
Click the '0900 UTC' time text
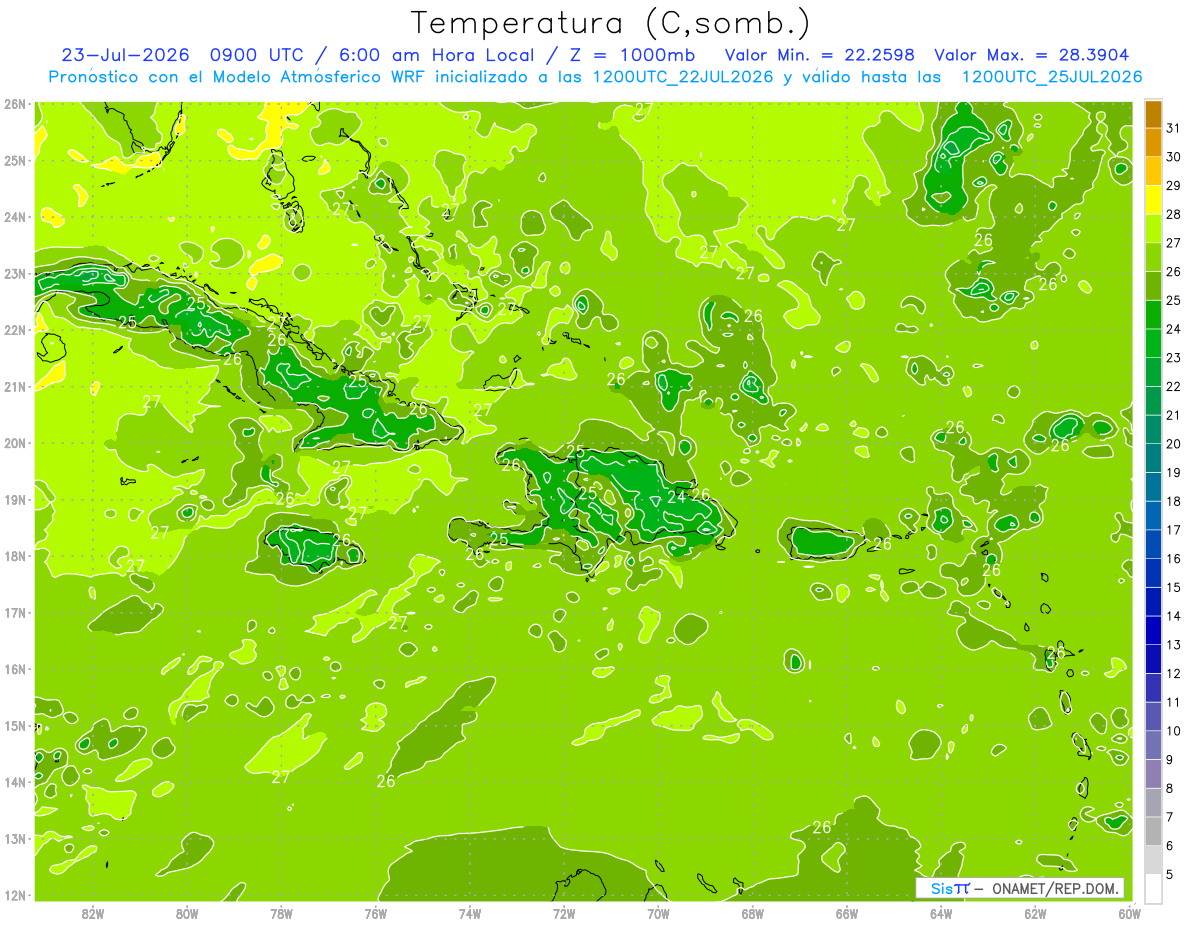coord(256,55)
